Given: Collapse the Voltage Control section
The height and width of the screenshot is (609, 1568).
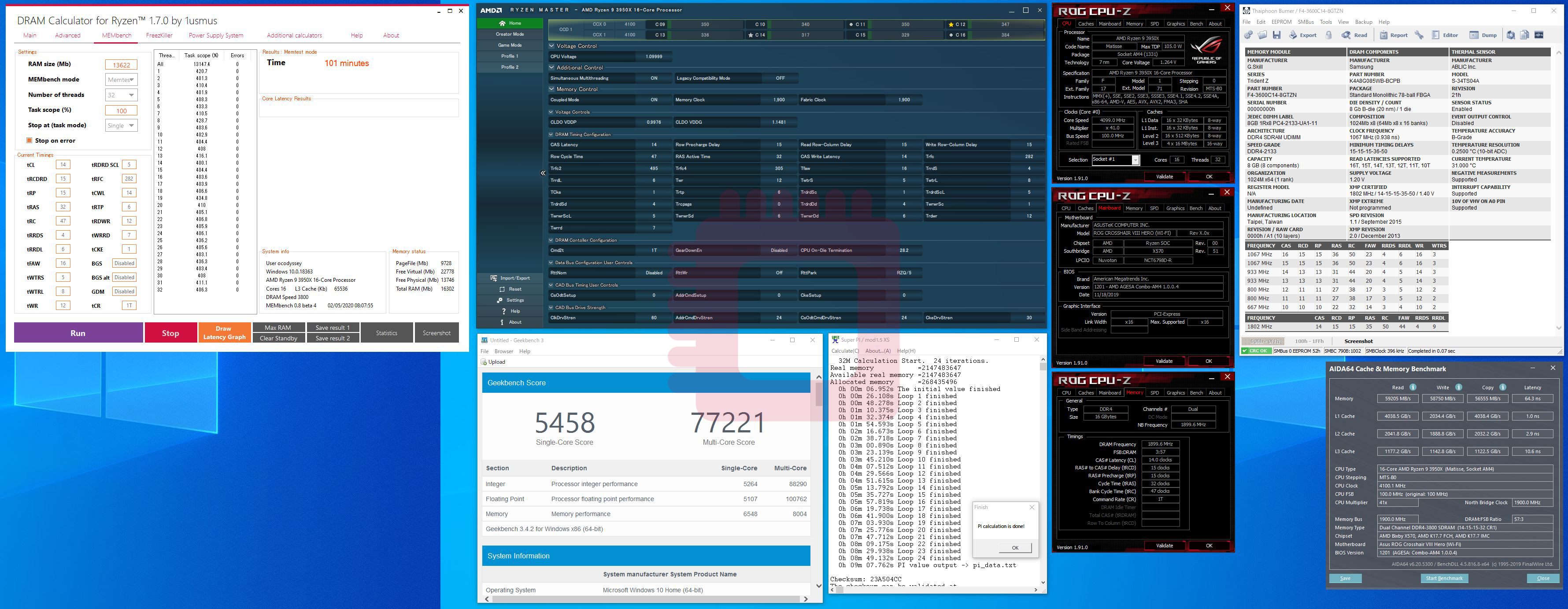Looking at the screenshot, I should [551, 46].
